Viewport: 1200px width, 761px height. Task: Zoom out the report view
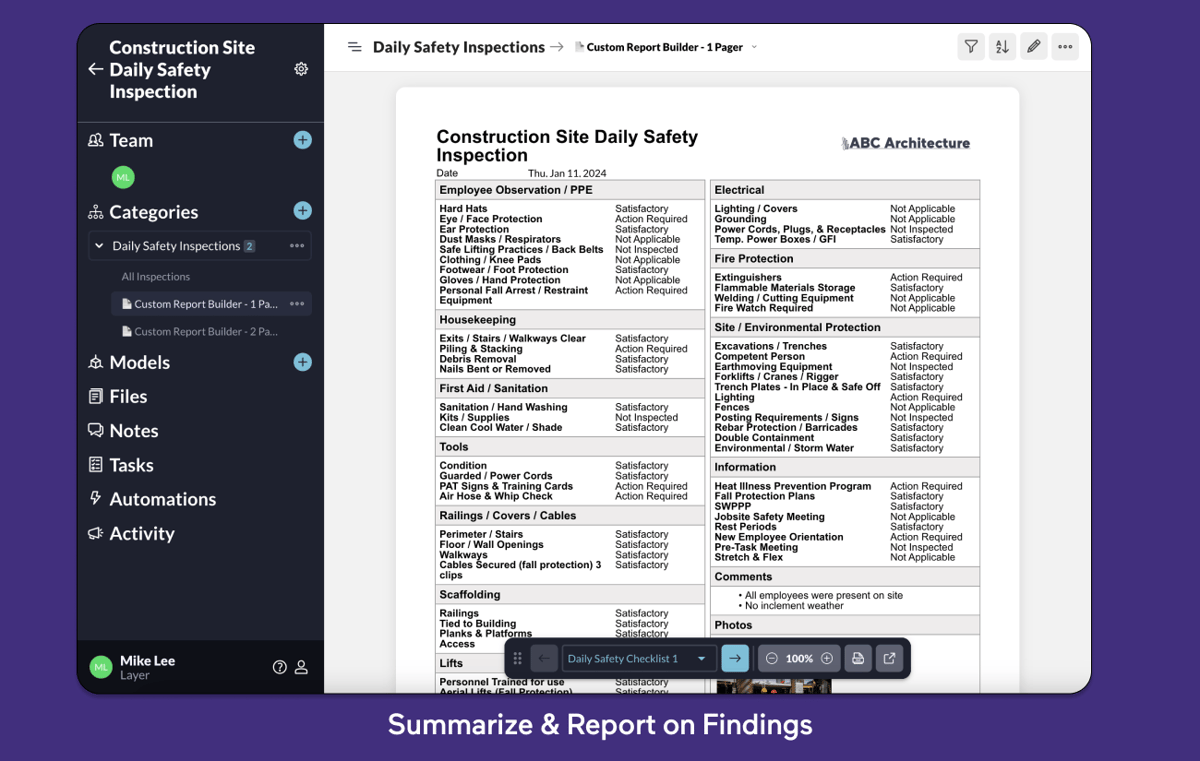771,658
